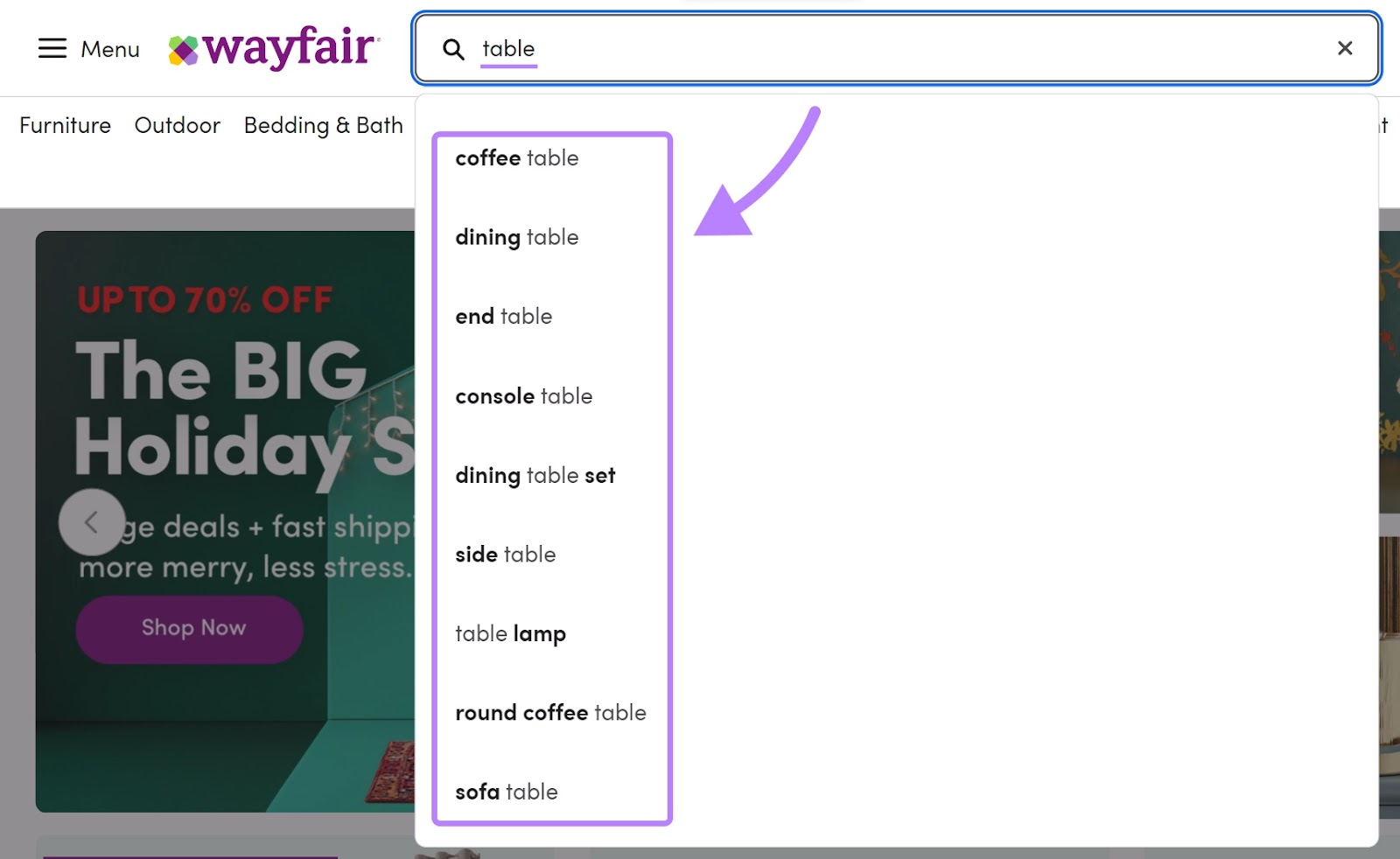Click the Shop Now button
Screen dimensions: 1400x859
(189, 628)
